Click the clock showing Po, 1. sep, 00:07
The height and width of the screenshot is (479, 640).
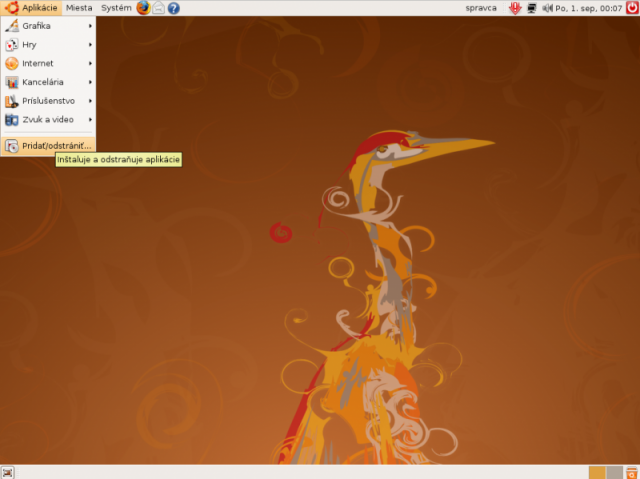589,8
